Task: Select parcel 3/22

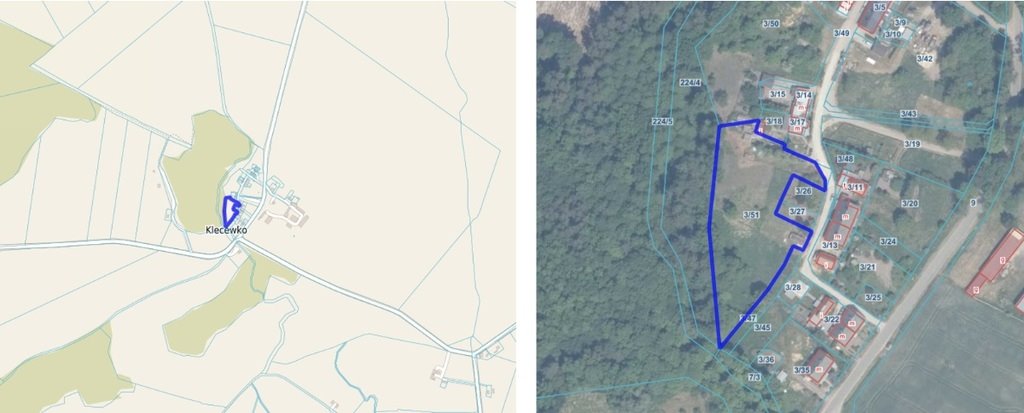Action: click(831, 319)
